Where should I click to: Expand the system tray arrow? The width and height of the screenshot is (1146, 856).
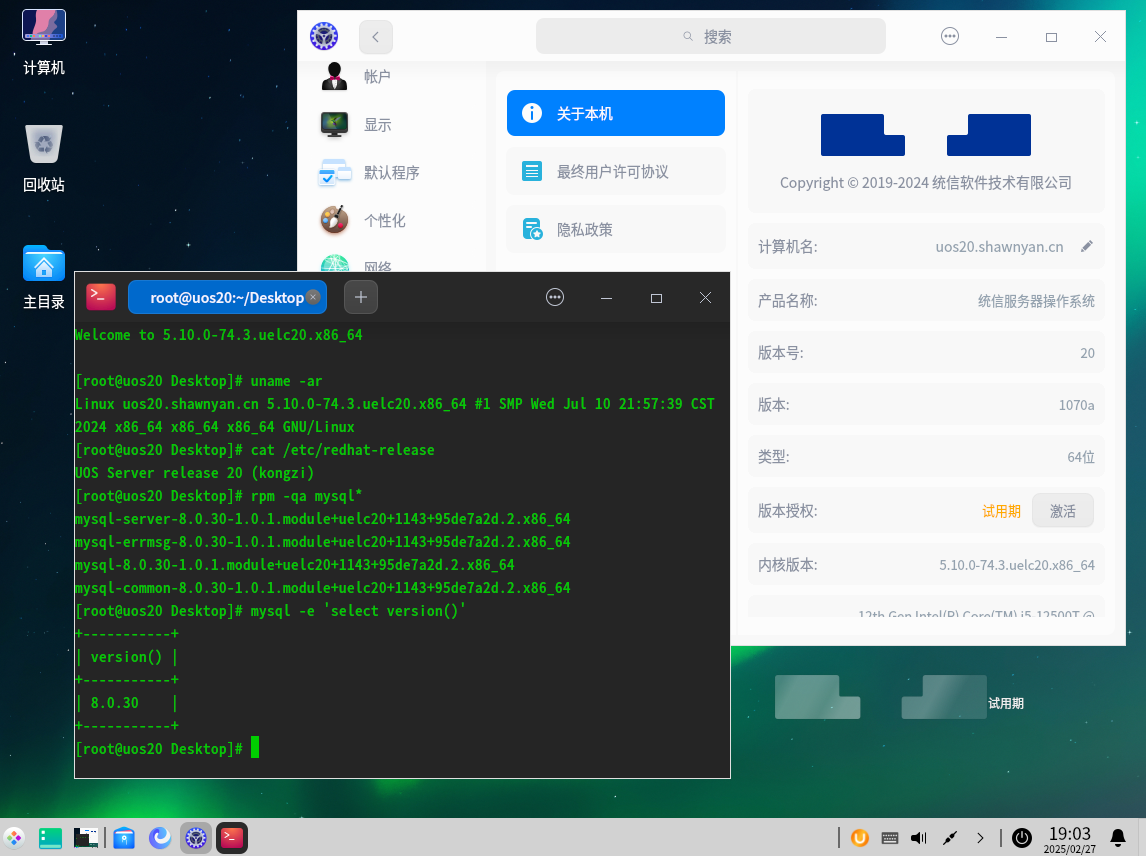980,838
